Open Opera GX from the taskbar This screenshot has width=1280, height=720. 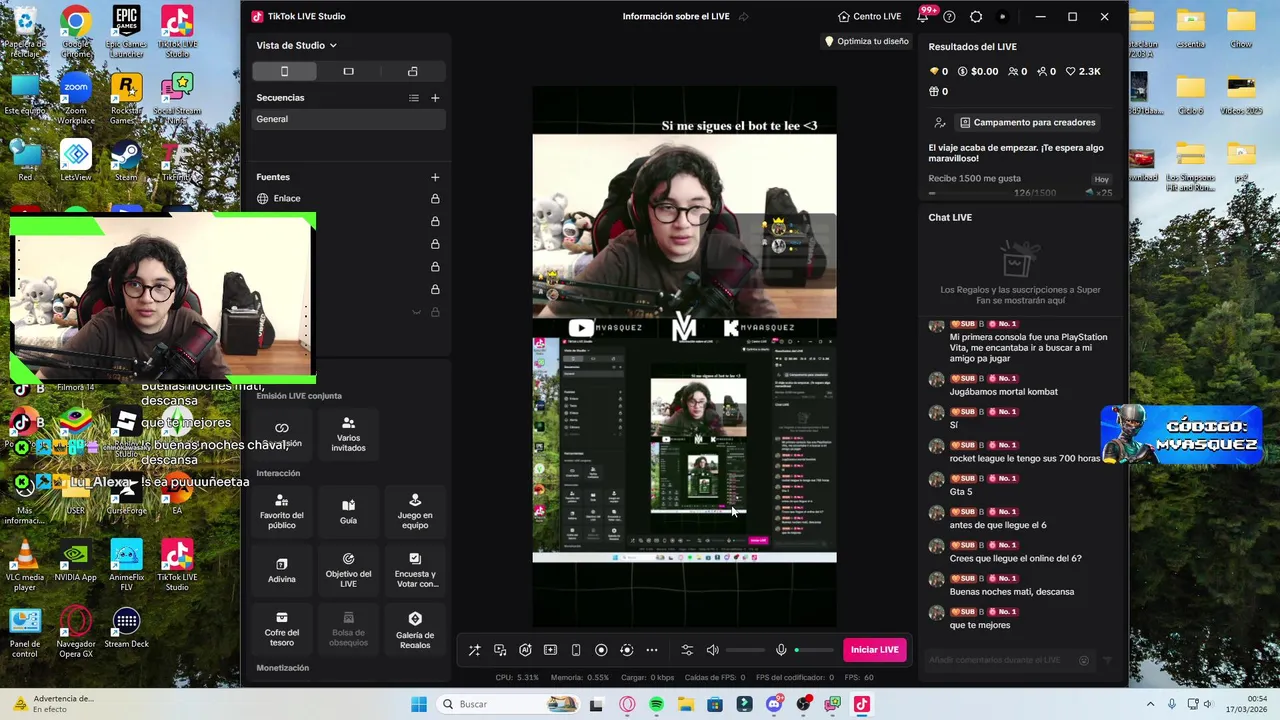point(627,704)
